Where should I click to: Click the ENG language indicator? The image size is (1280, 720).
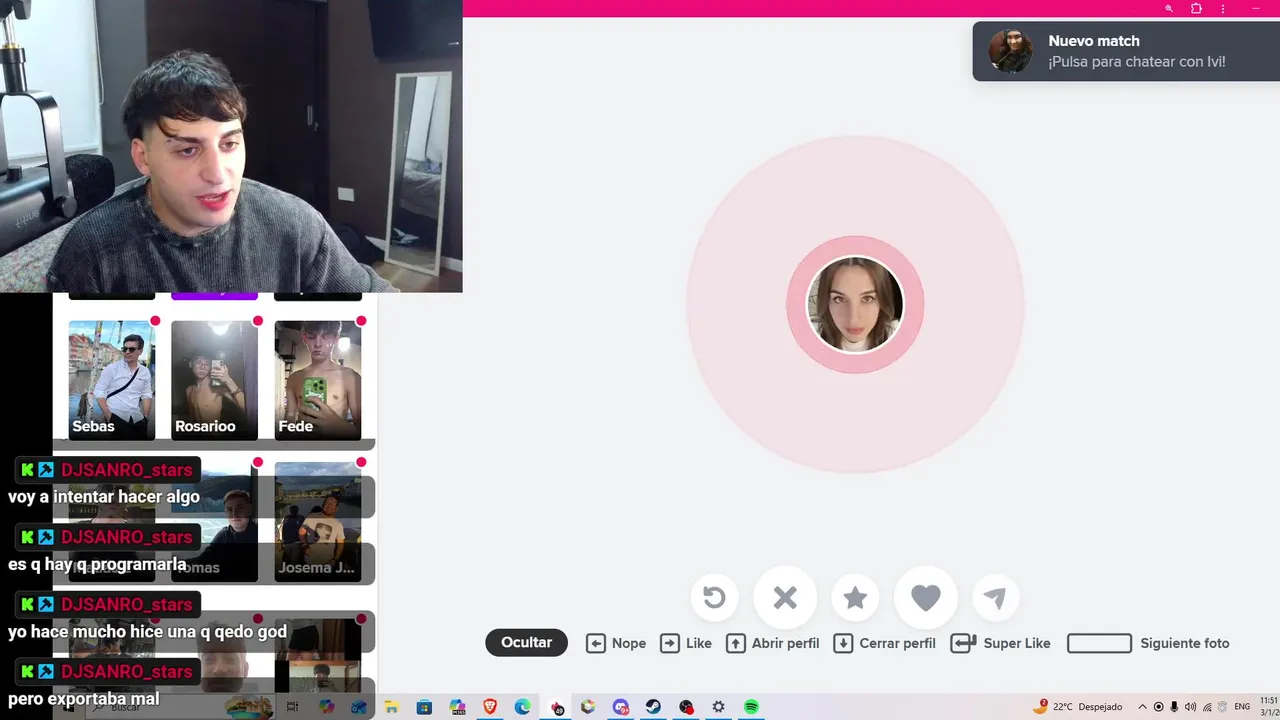1242,707
